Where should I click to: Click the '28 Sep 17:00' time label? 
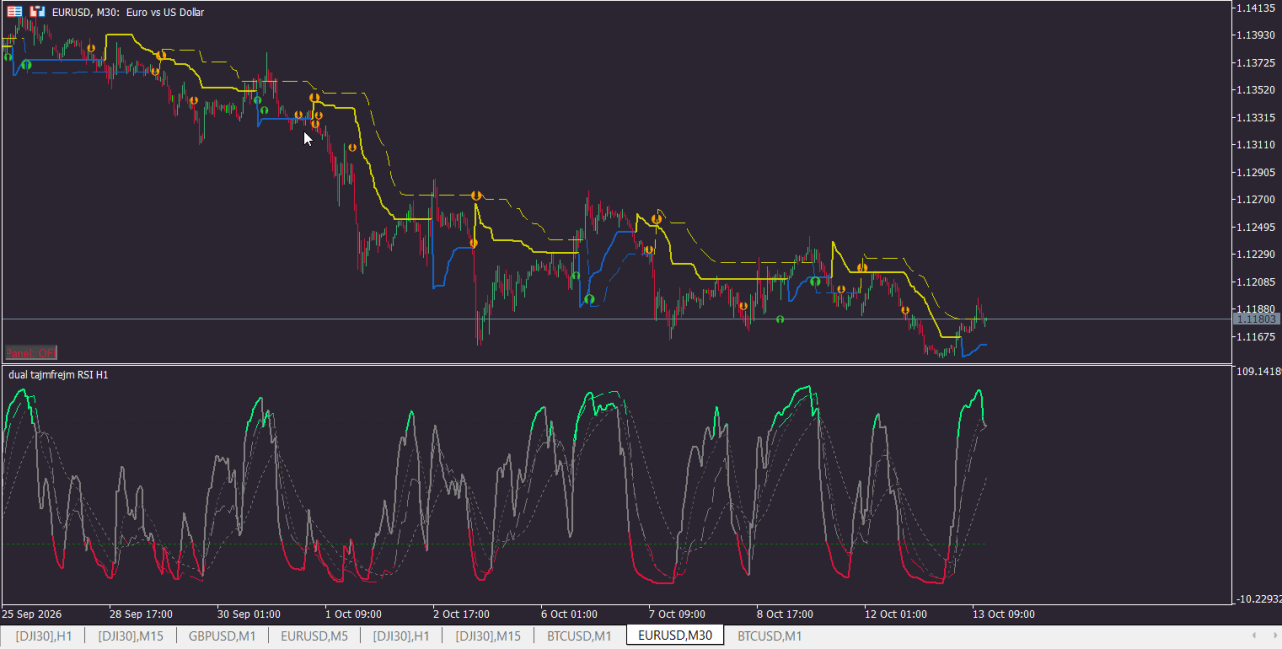coord(142,614)
